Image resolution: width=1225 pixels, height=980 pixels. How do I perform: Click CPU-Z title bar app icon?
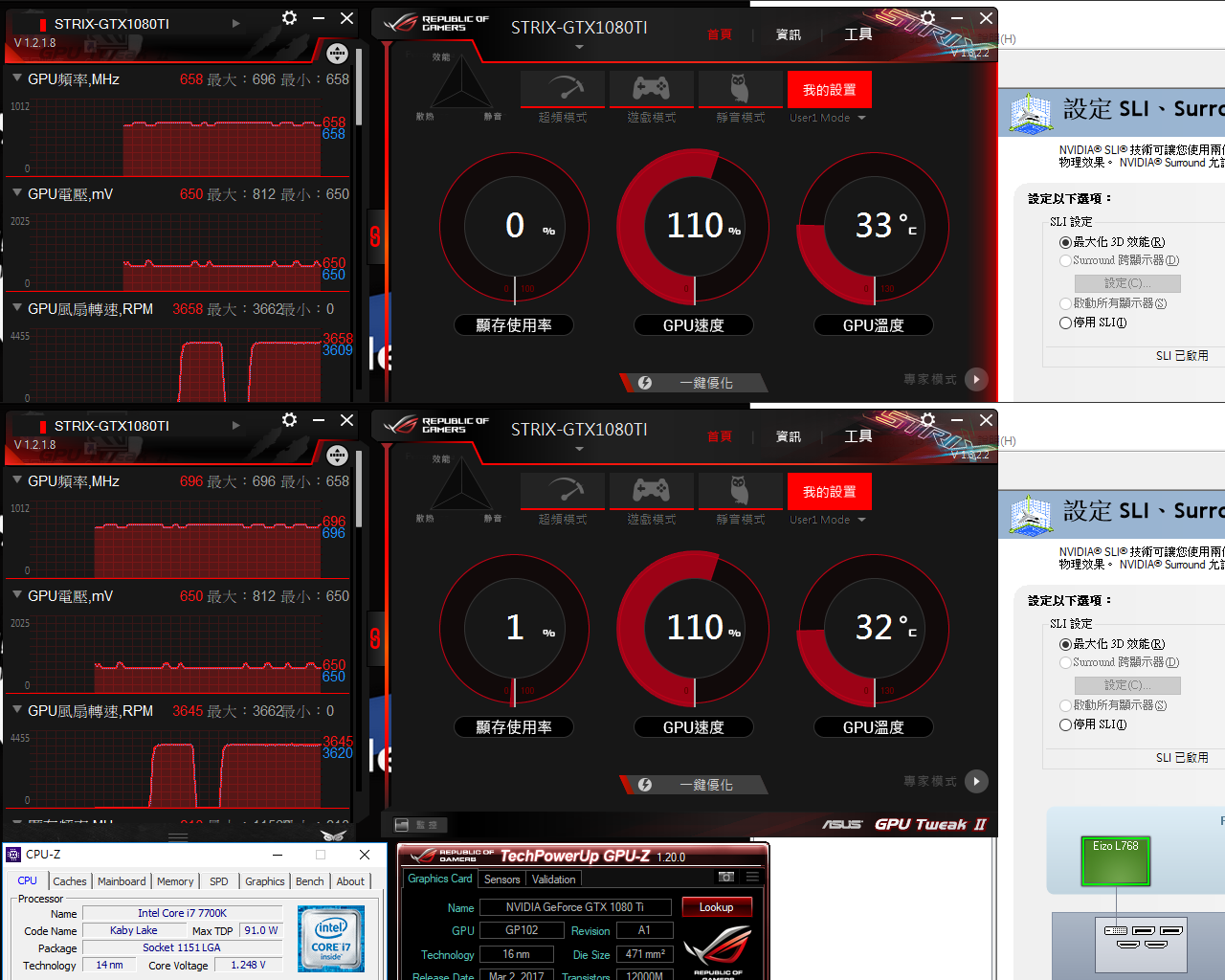pyautogui.click(x=13, y=855)
